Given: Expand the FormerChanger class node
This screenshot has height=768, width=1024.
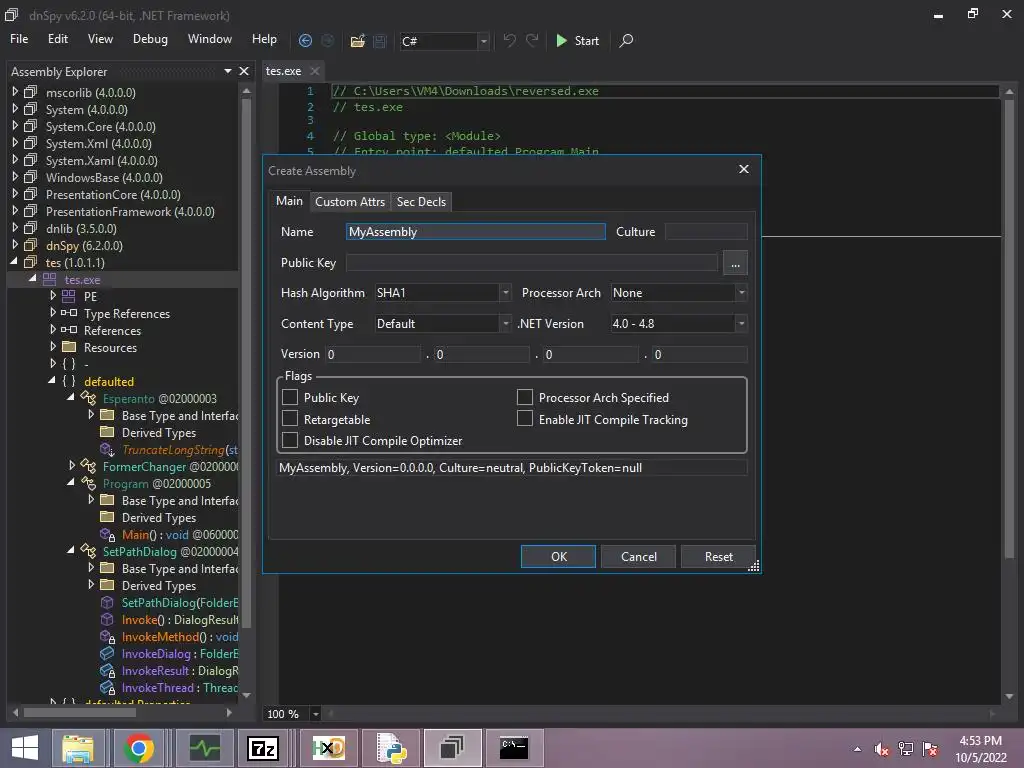Looking at the screenshot, I should (x=72, y=466).
